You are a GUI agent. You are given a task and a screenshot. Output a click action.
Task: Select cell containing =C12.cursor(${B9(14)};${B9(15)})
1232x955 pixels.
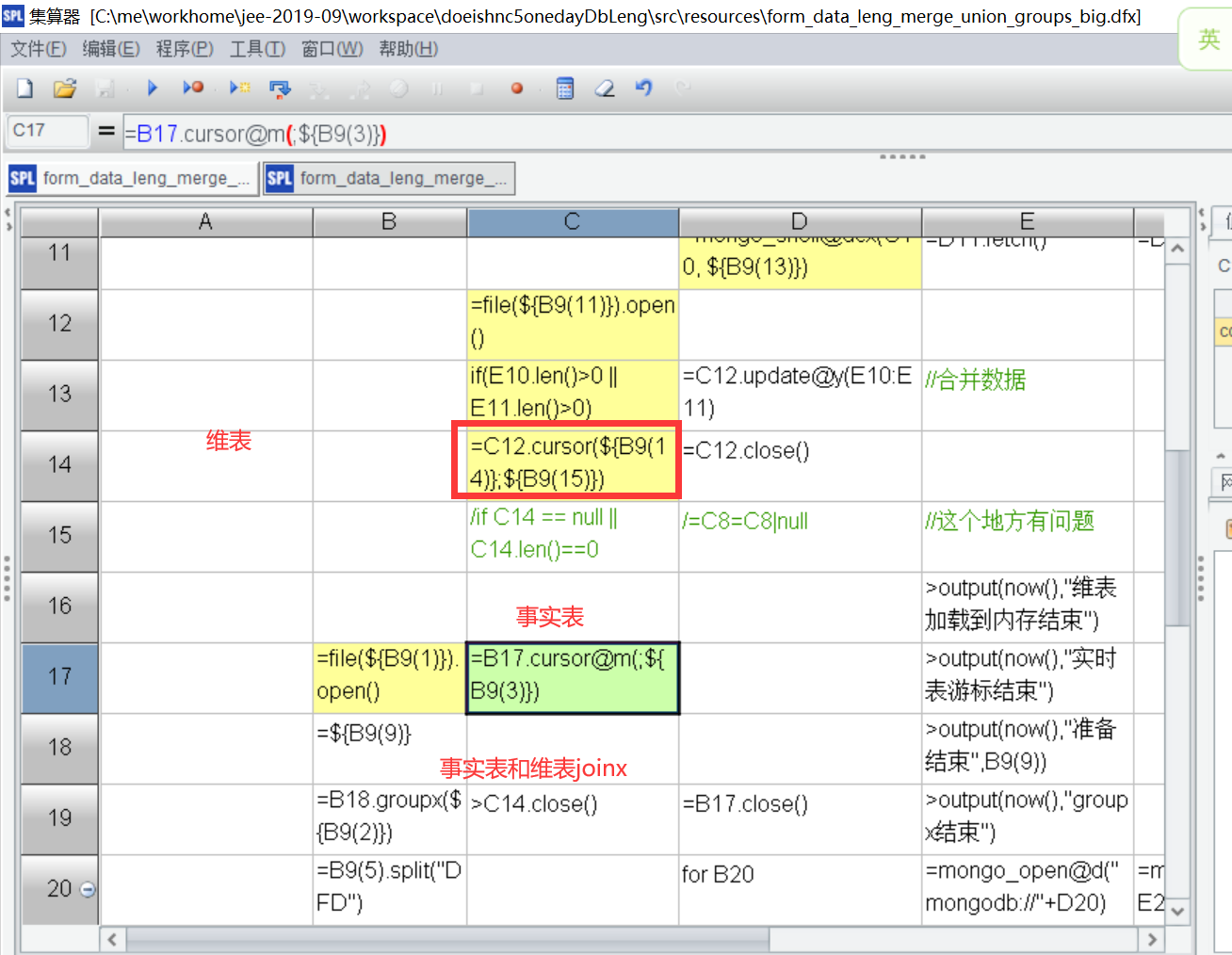click(573, 465)
